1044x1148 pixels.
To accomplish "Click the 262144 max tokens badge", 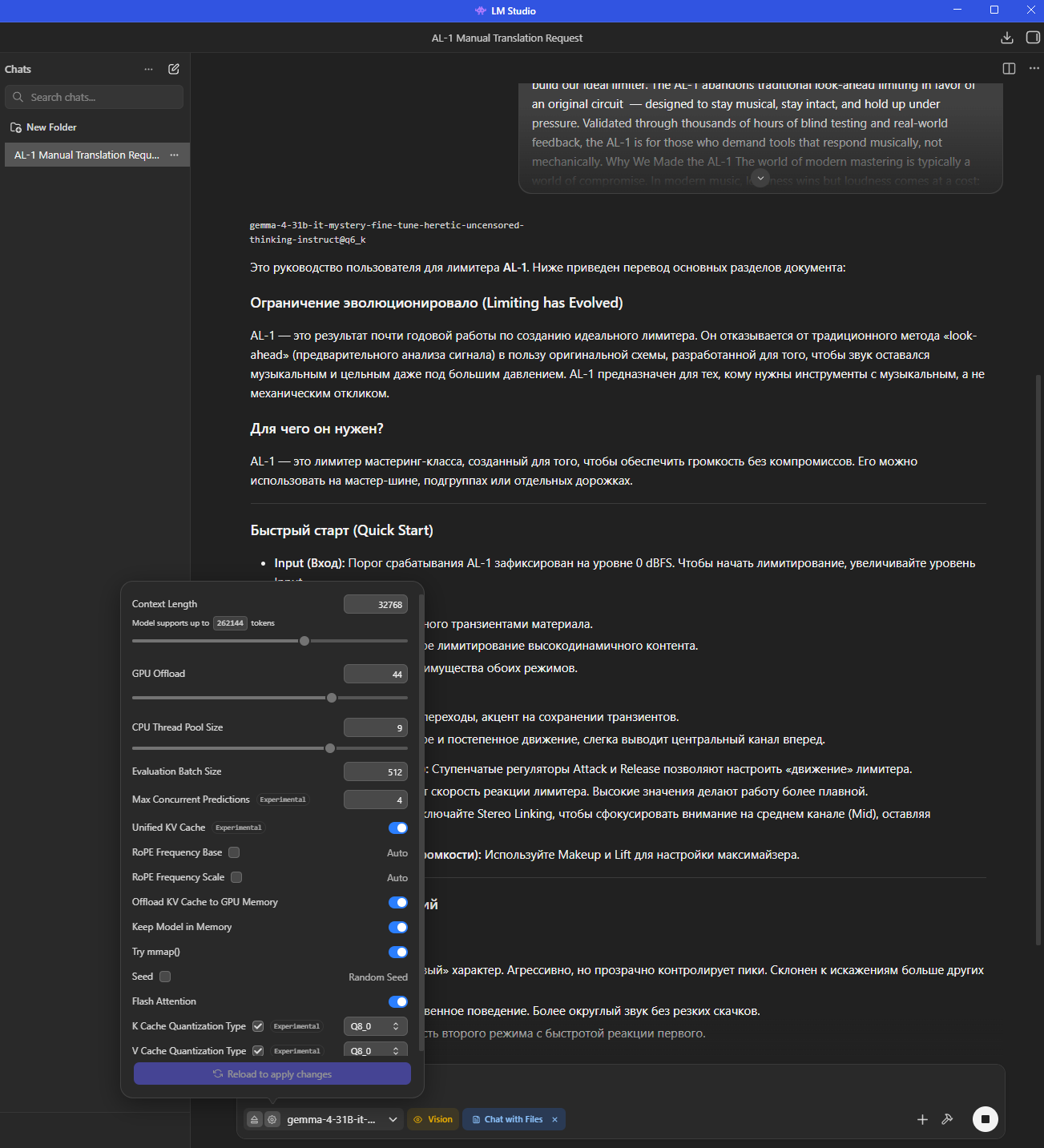I will (x=231, y=623).
